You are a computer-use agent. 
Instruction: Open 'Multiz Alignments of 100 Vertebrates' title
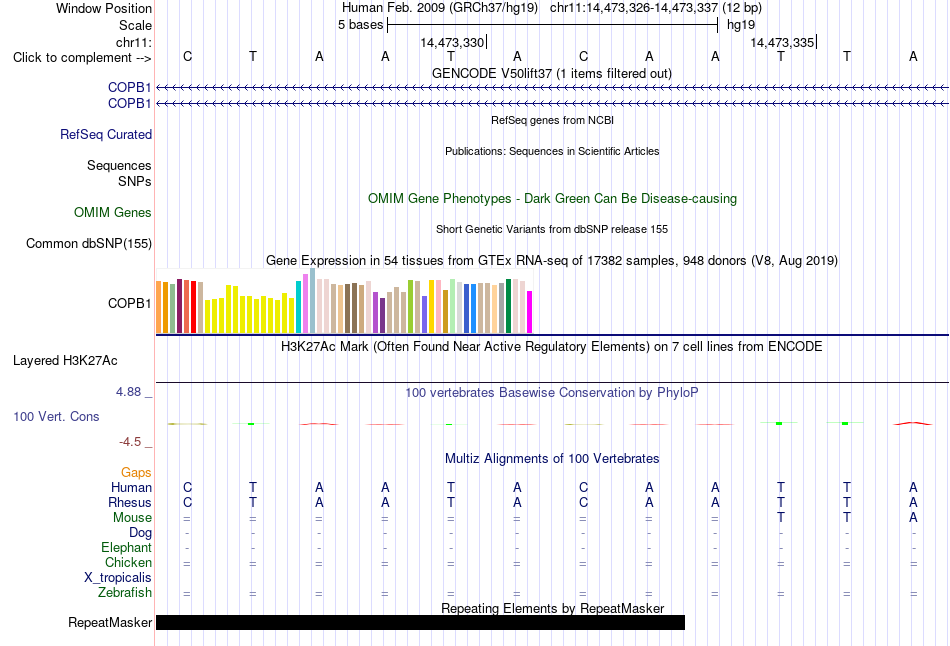coord(552,459)
